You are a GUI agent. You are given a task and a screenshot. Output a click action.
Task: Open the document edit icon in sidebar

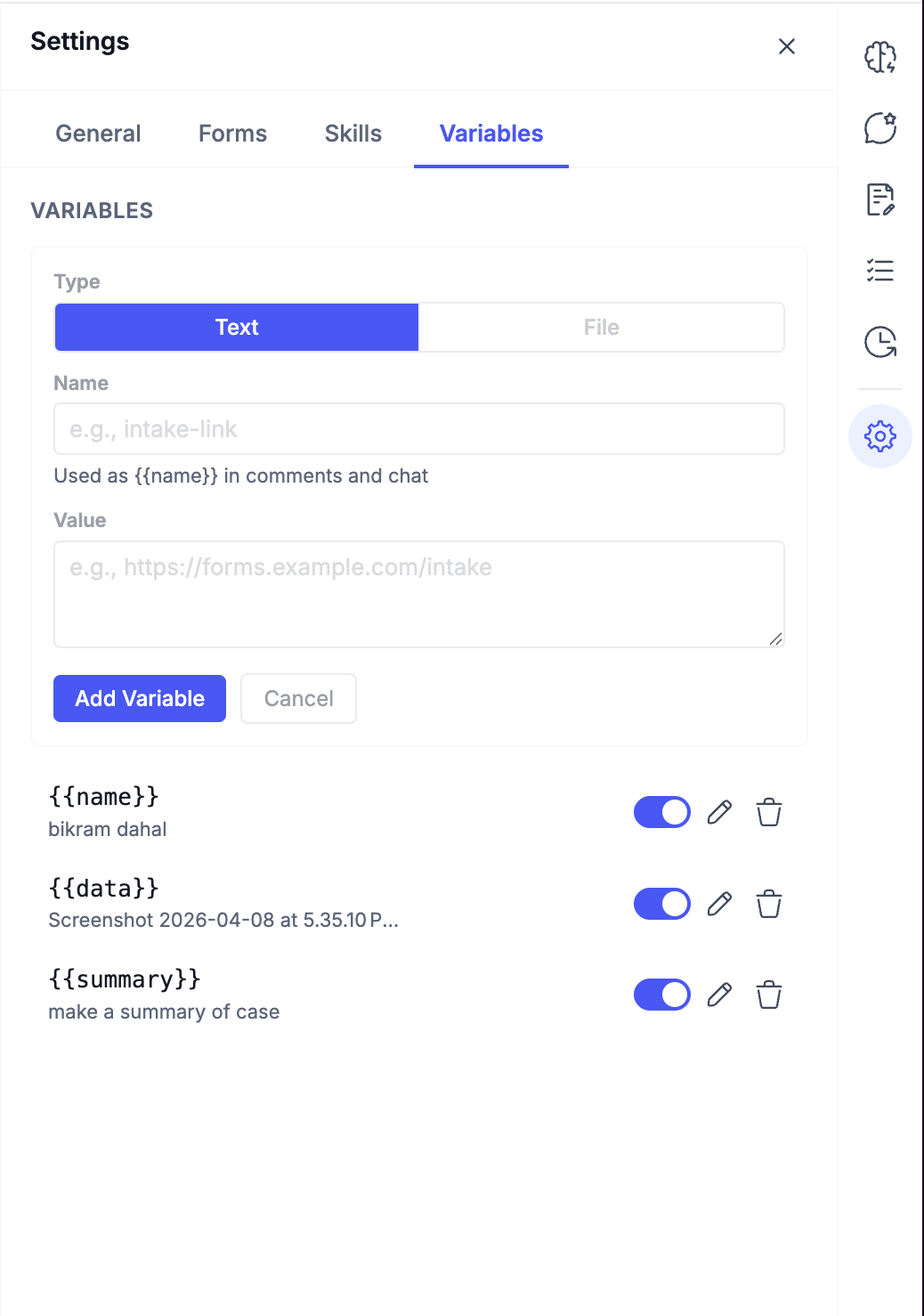pos(879,199)
